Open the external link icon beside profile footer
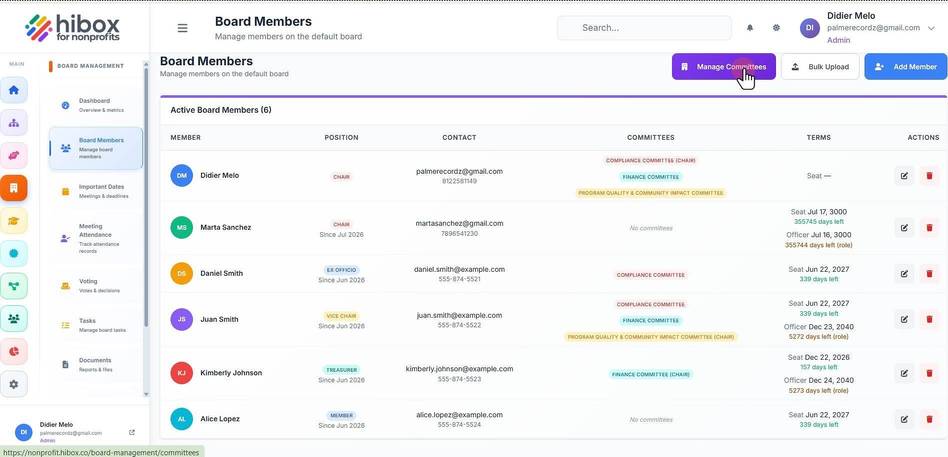 point(132,432)
